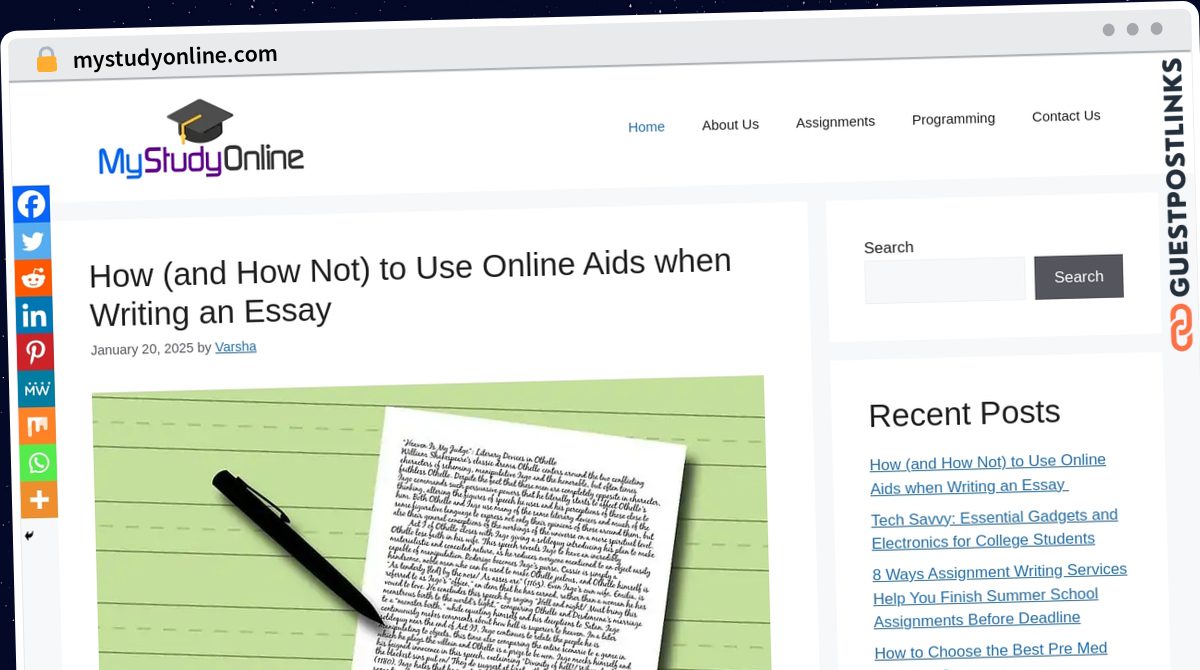Image resolution: width=1200 pixels, height=670 pixels.
Task: Click the Search button
Action: pos(1078,277)
